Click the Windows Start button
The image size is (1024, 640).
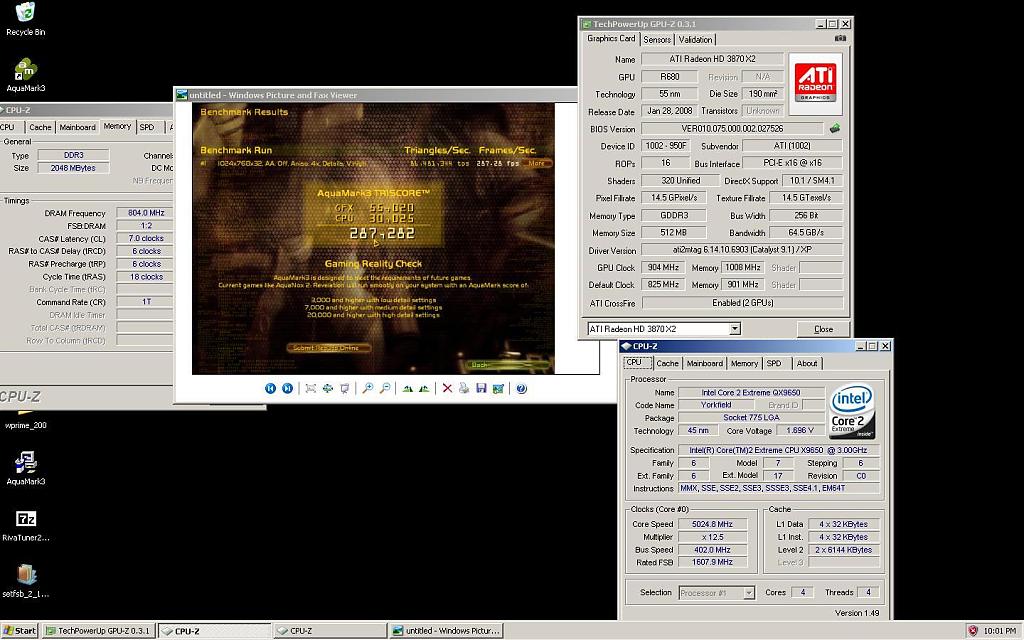coord(19,631)
